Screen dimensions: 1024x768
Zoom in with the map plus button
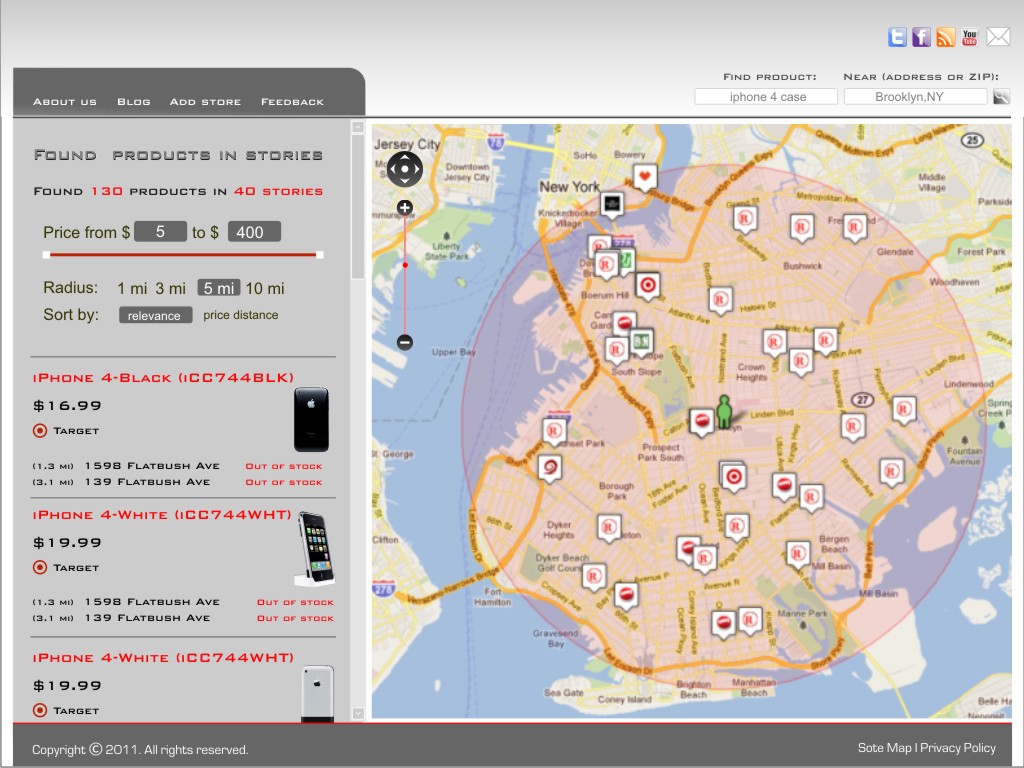click(x=405, y=208)
